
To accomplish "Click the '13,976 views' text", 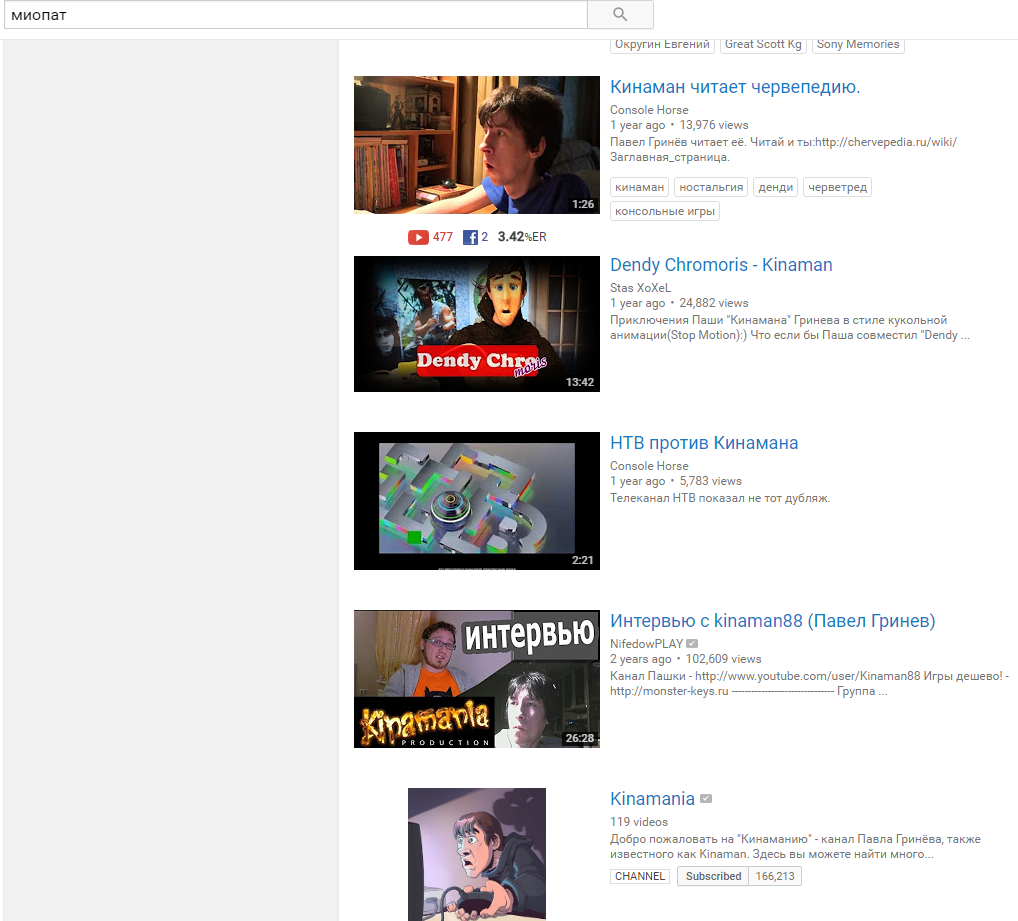I will pos(714,125).
